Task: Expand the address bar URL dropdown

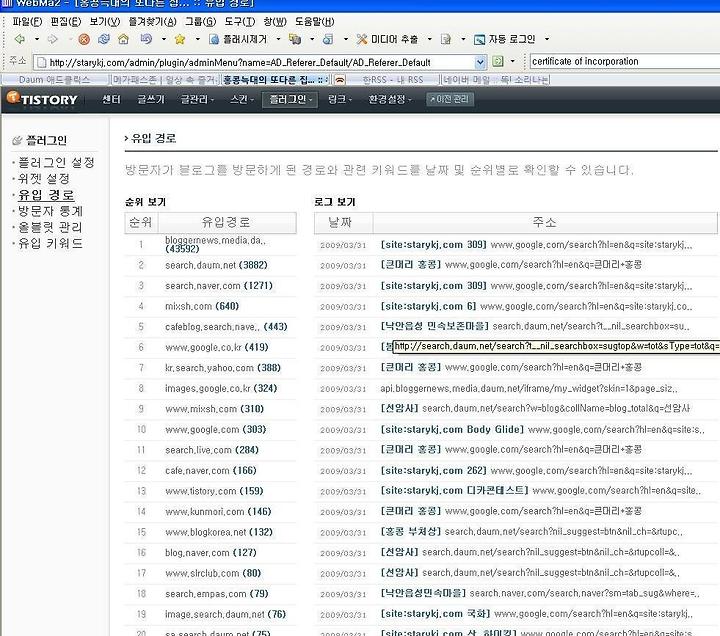Action: point(480,62)
